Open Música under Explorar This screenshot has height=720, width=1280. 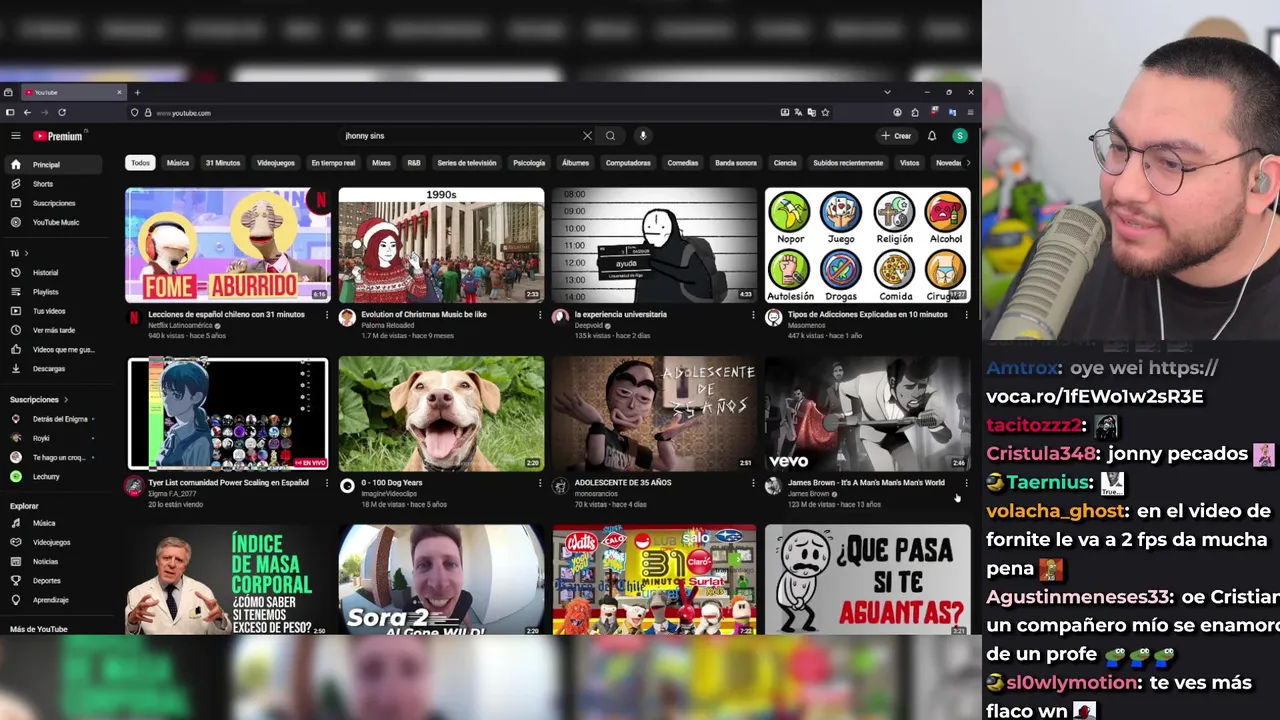click(x=52, y=523)
